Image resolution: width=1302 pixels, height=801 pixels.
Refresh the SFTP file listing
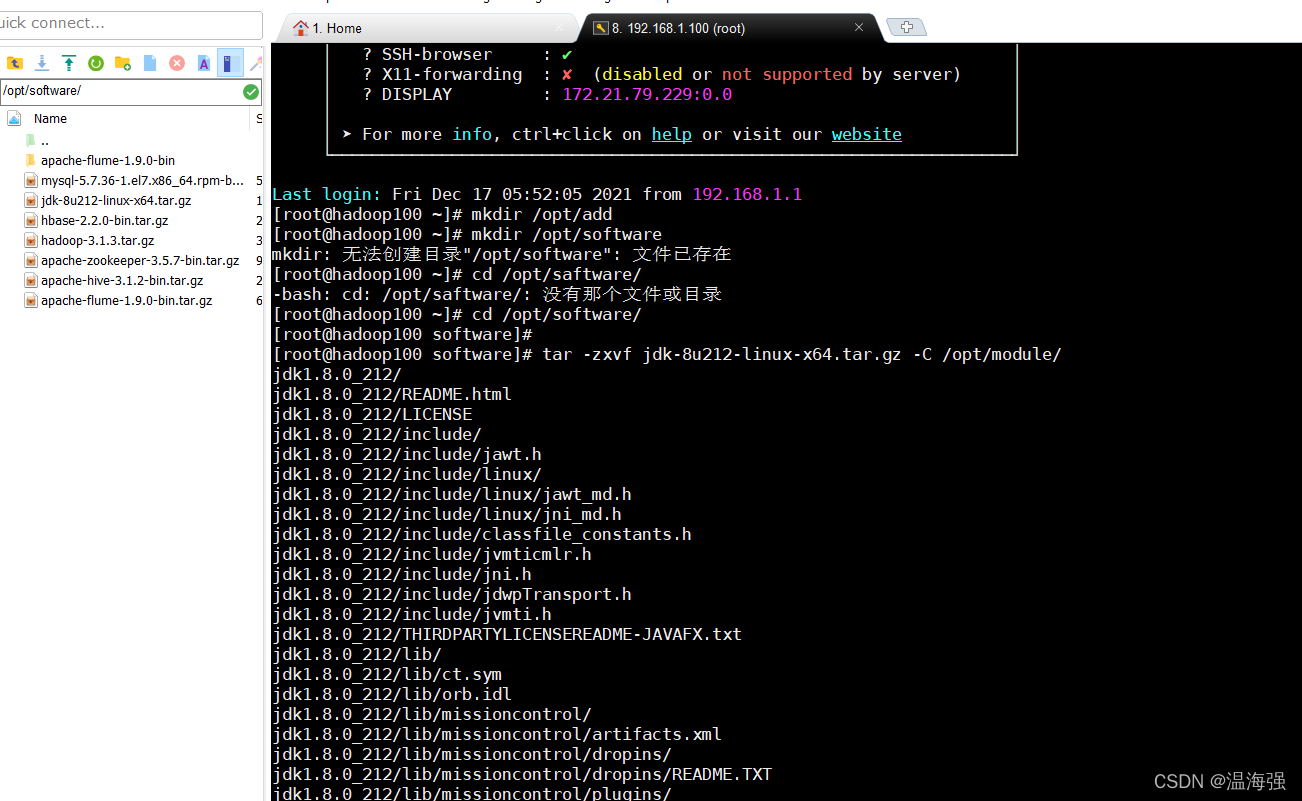(95, 62)
